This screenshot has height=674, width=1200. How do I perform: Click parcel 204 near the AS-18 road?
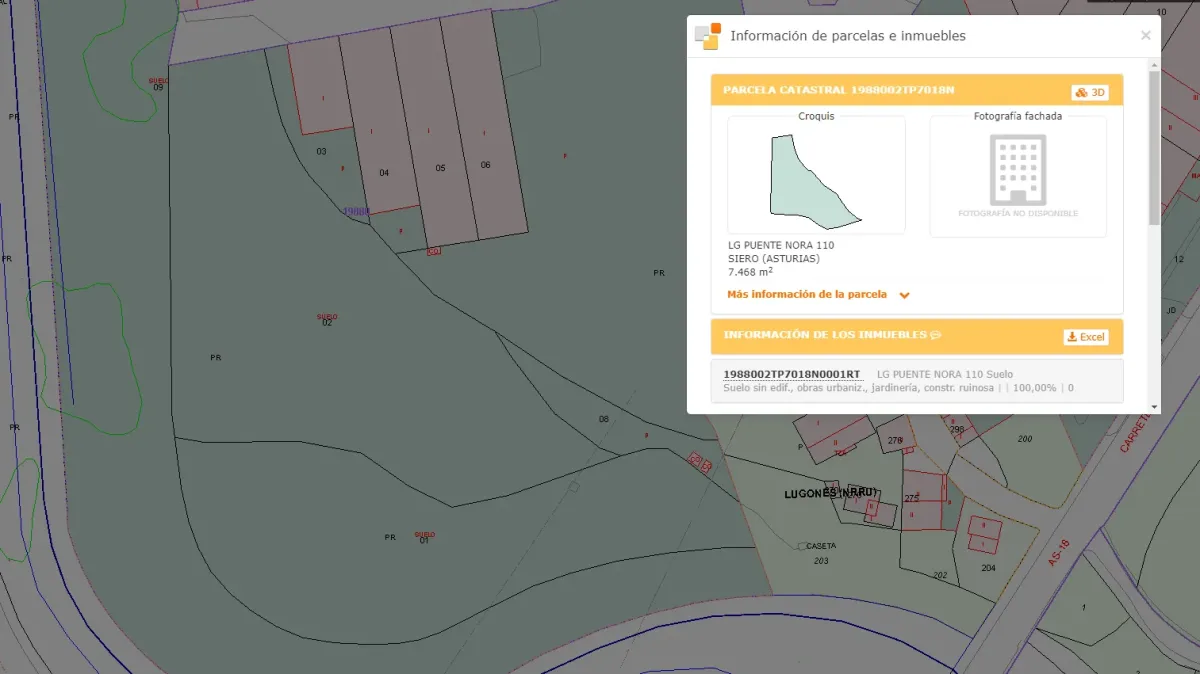[x=988, y=567]
